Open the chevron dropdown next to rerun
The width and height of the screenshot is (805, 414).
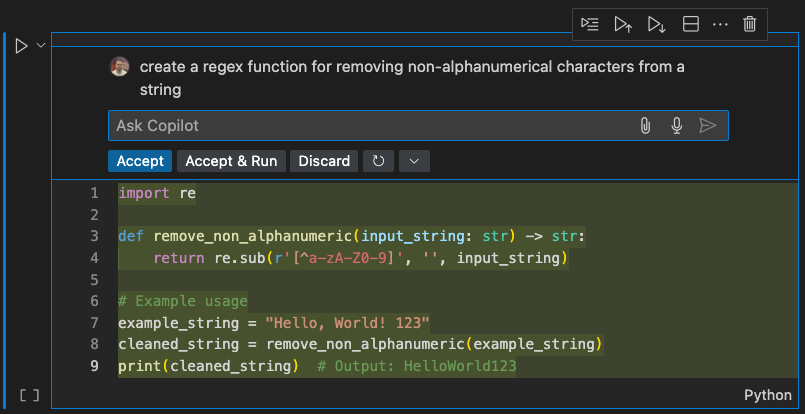(x=414, y=161)
